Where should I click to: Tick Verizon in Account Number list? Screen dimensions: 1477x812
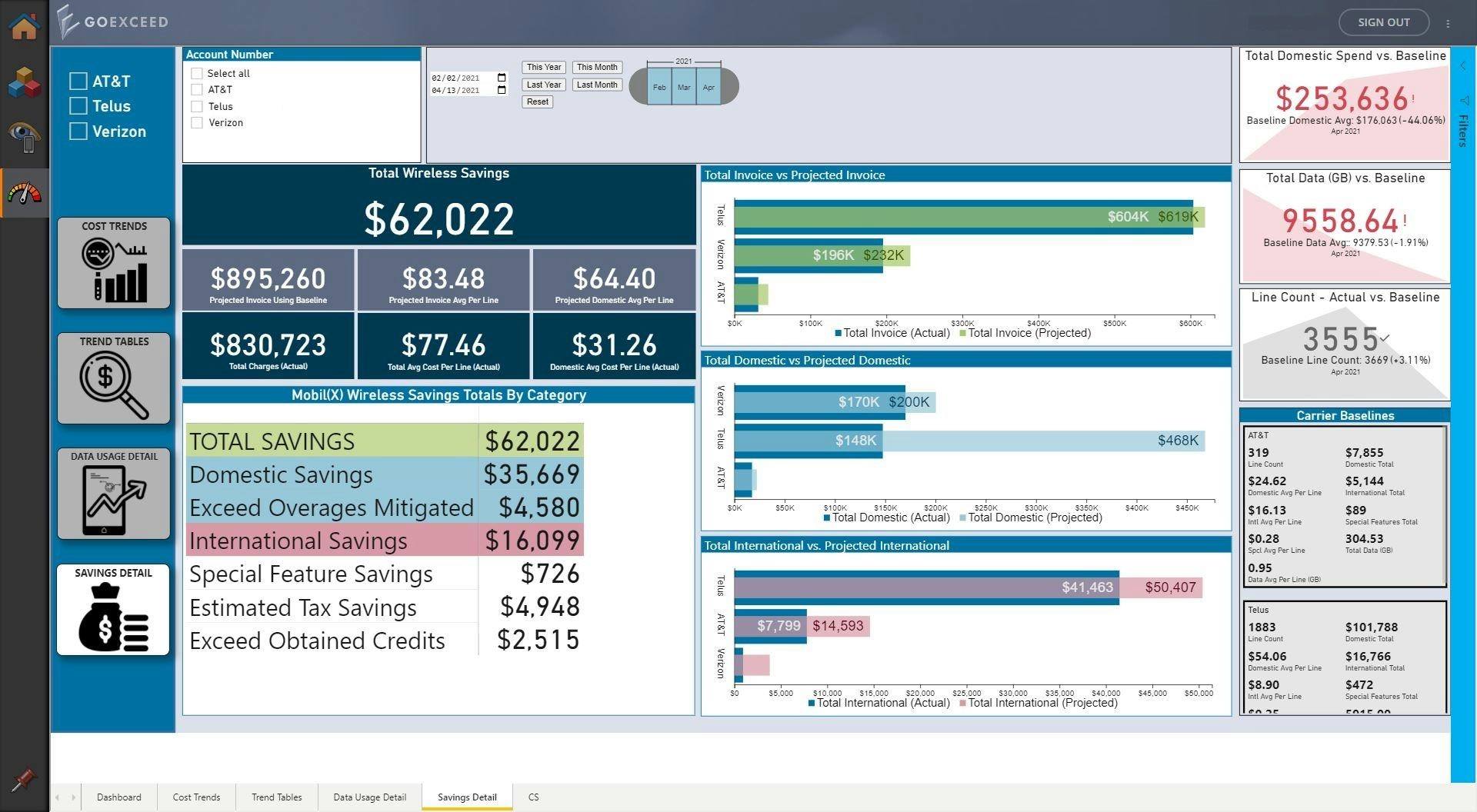pyautogui.click(x=197, y=122)
